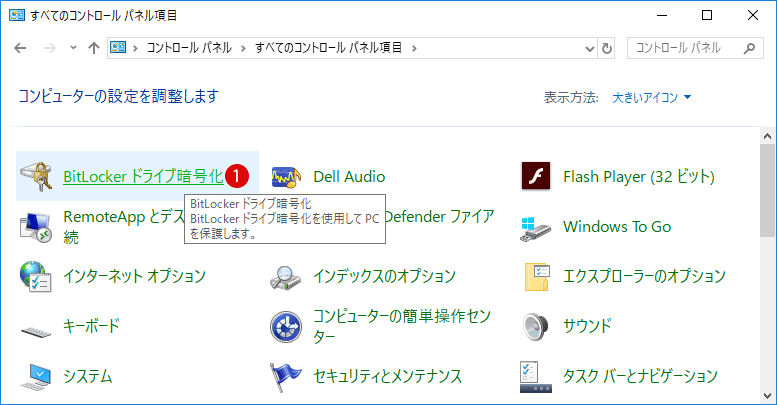Open the Windows To Go link

pyautogui.click(x=617, y=227)
